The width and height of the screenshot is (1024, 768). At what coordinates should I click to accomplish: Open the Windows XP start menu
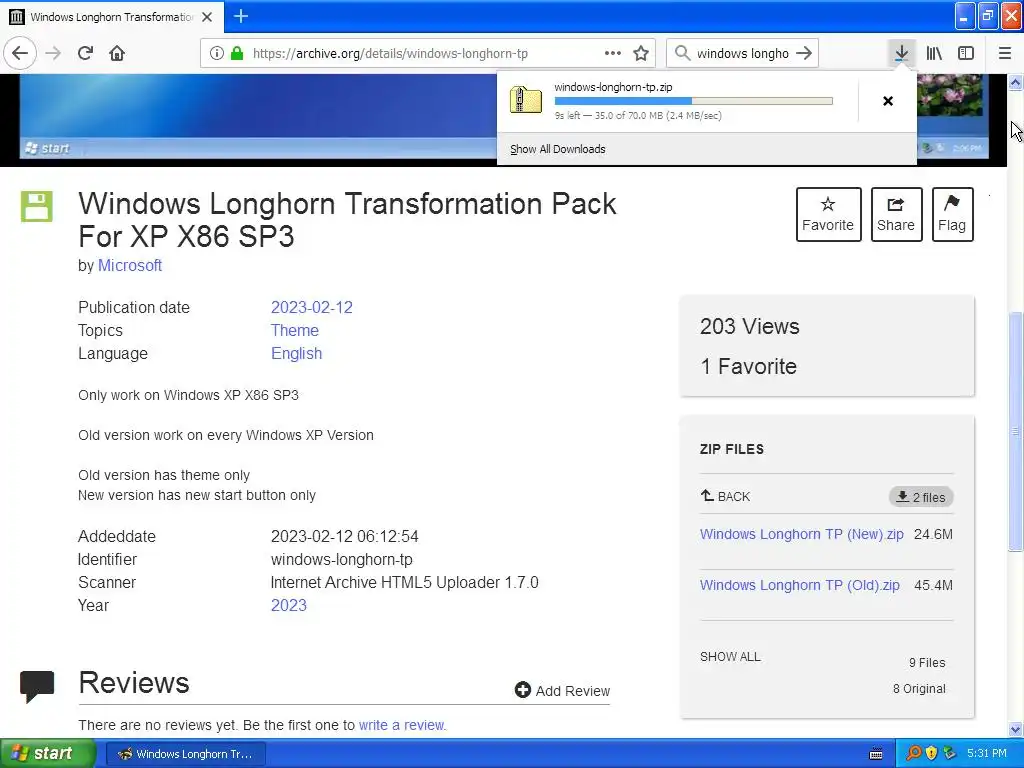[48, 754]
